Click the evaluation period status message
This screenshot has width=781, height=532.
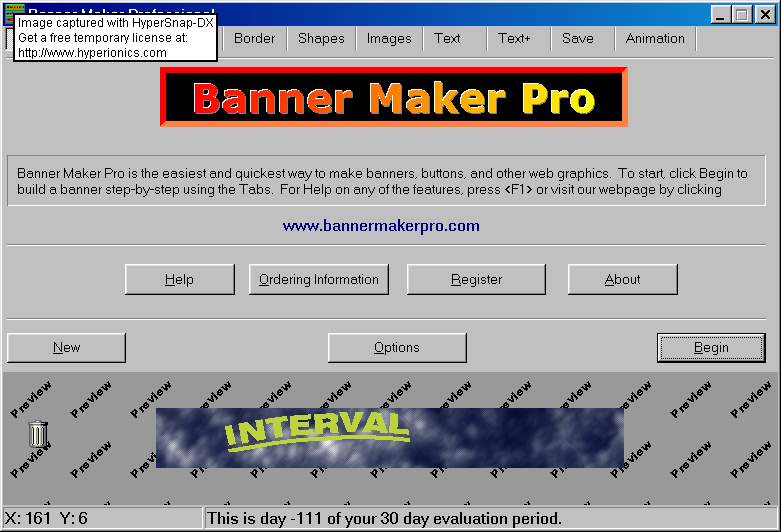click(x=384, y=519)
